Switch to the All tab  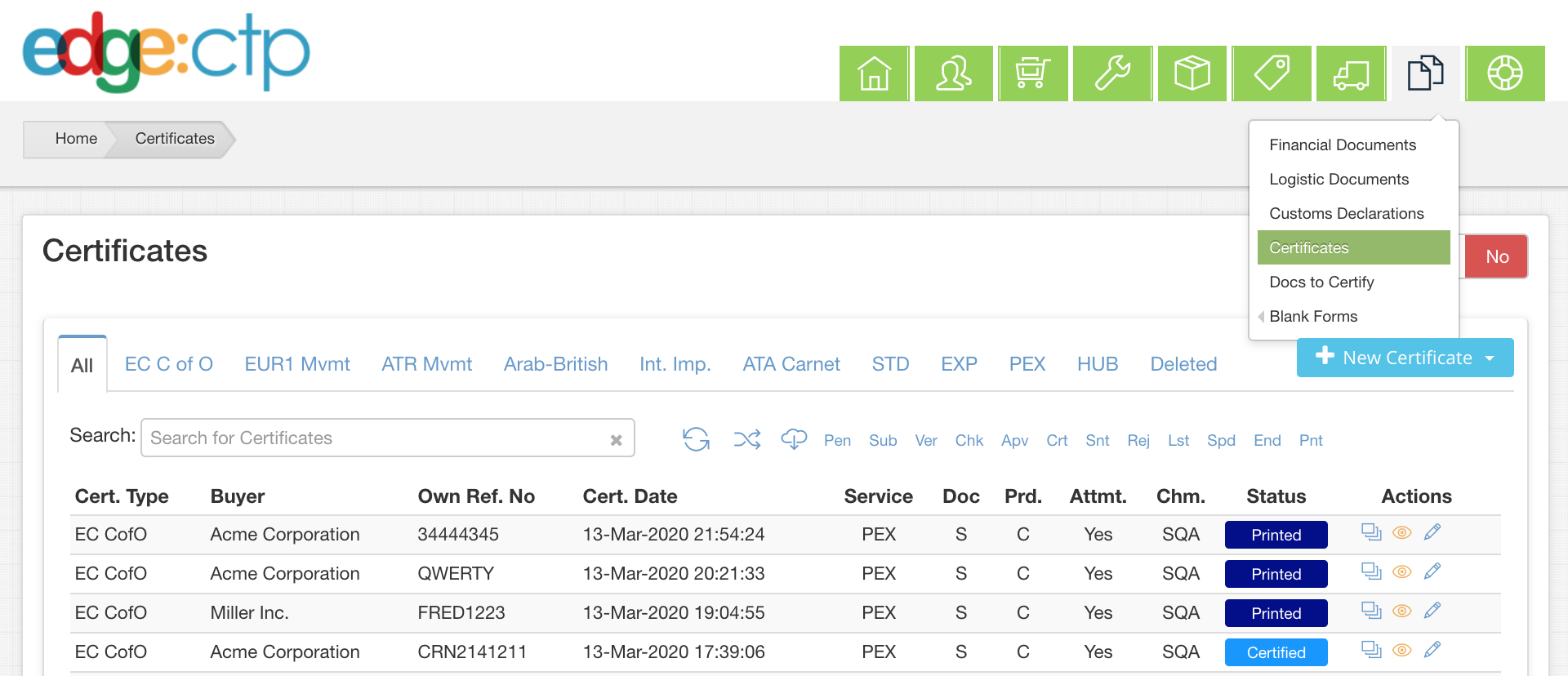82,365
